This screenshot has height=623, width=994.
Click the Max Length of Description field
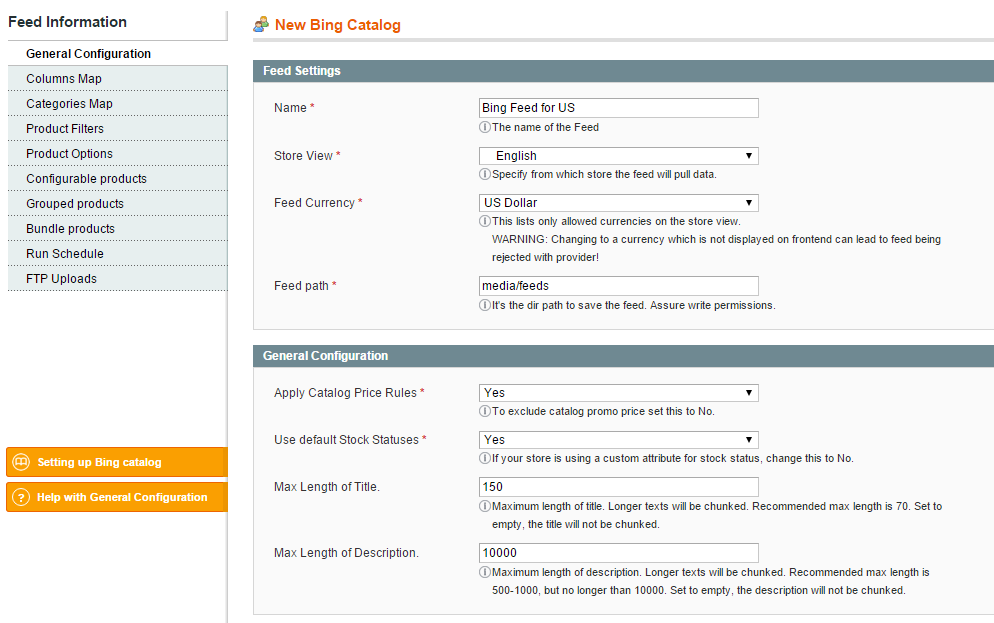coord(619,553)
